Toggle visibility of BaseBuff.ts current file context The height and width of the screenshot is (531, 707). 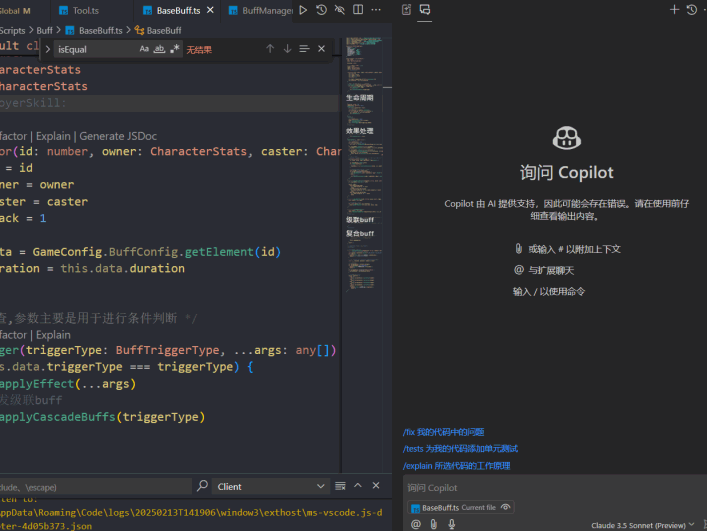tap(506, 508)
